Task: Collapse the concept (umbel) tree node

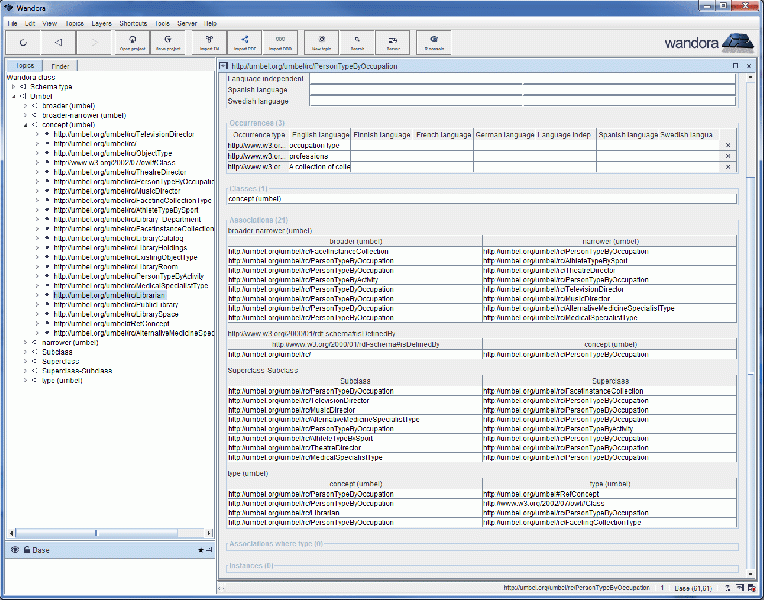Action: (x=25, y=124)
